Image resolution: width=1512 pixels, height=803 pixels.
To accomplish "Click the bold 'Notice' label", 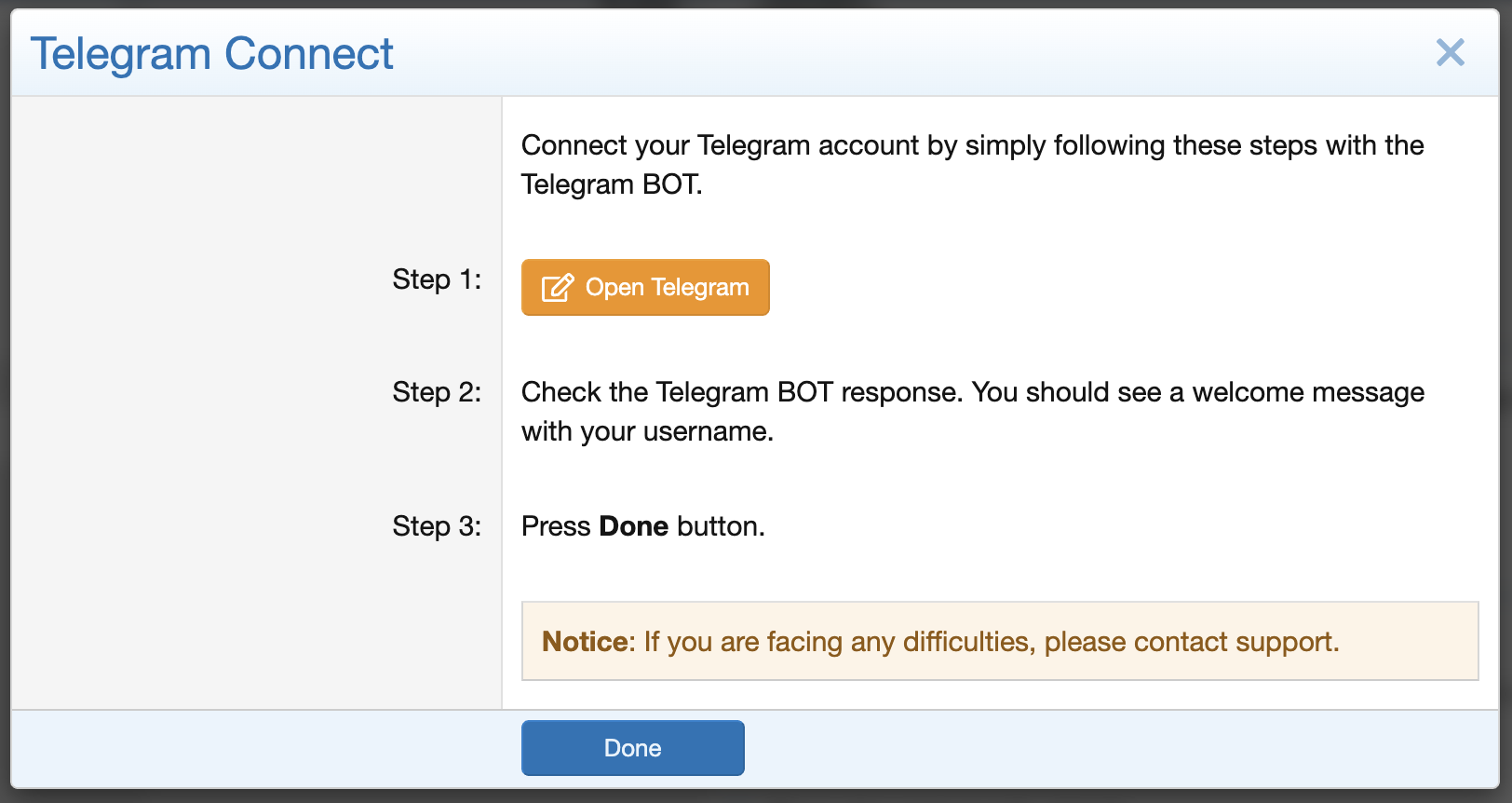I will [x=586, y=642].
